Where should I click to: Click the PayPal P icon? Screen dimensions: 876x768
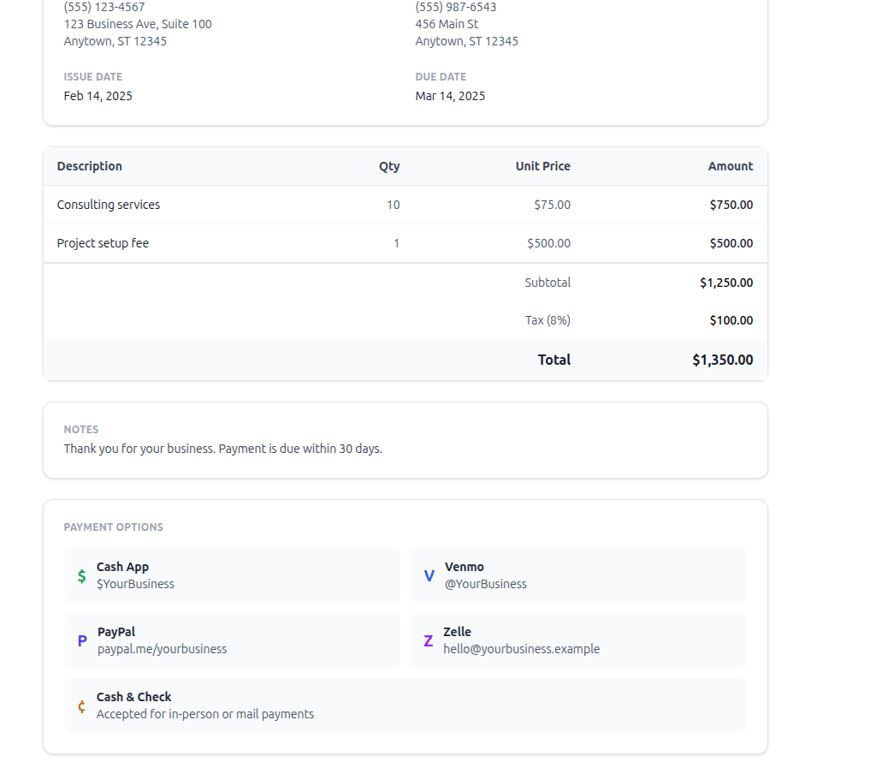click(82, 641)
